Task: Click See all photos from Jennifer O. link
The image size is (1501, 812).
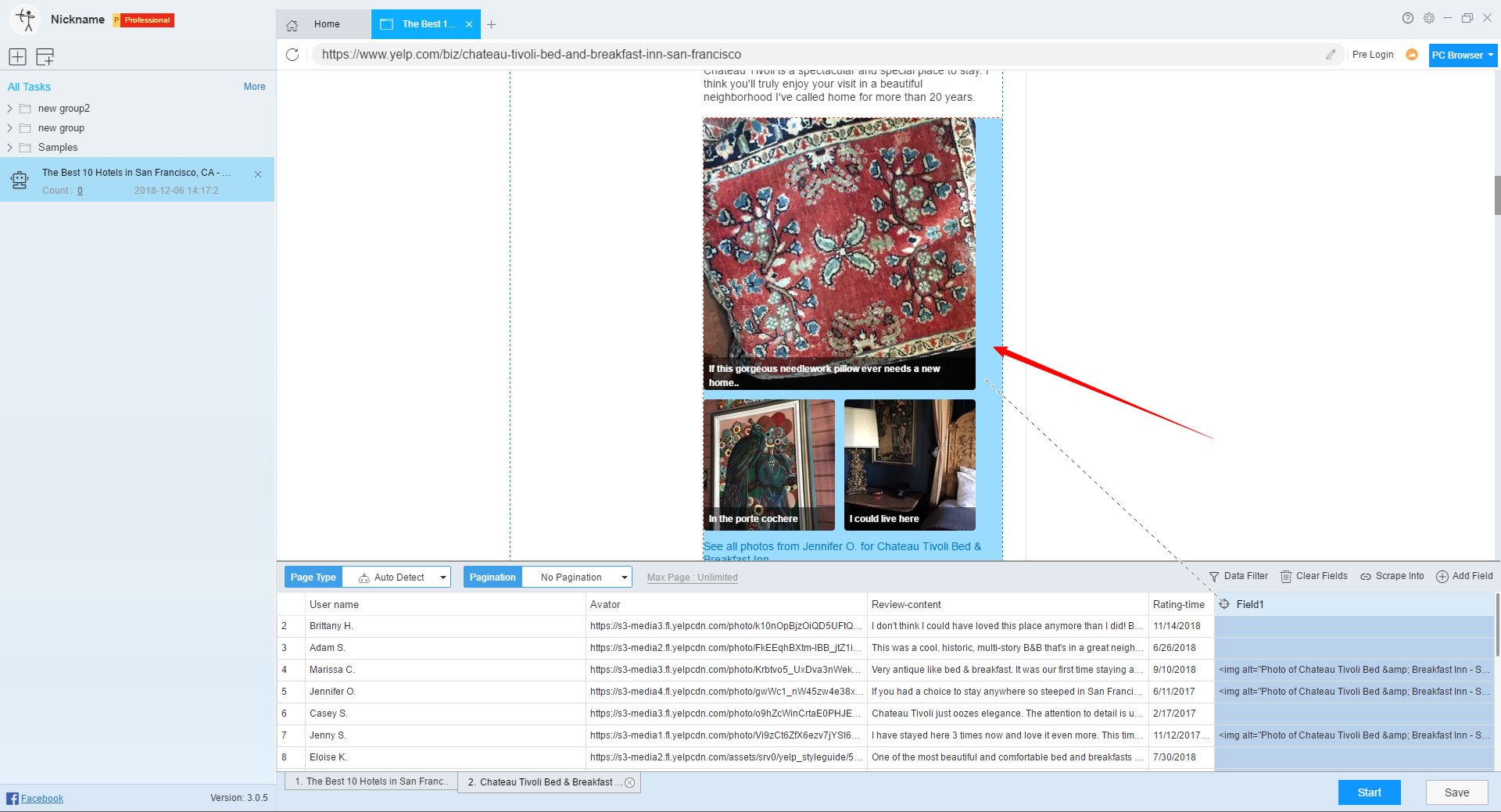Action: pos(842,552)
